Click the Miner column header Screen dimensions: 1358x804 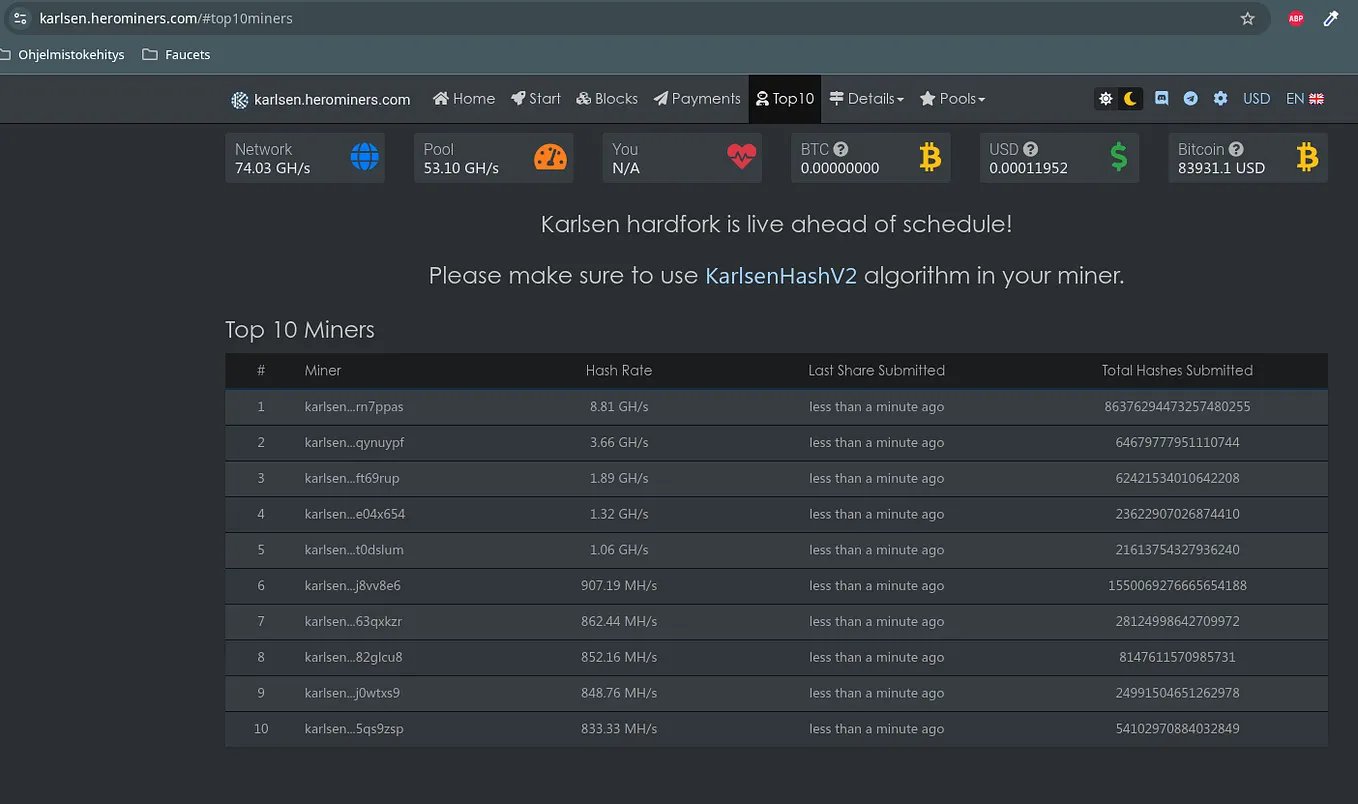(x=323, y=370)
